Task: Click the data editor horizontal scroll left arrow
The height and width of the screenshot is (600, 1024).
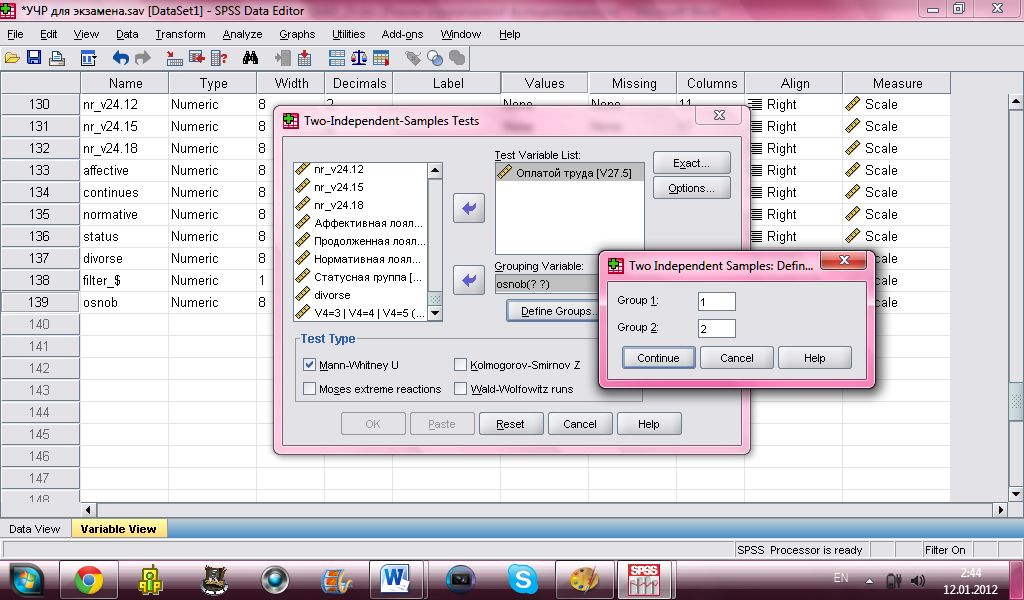Action: click(x=89, y=509)
